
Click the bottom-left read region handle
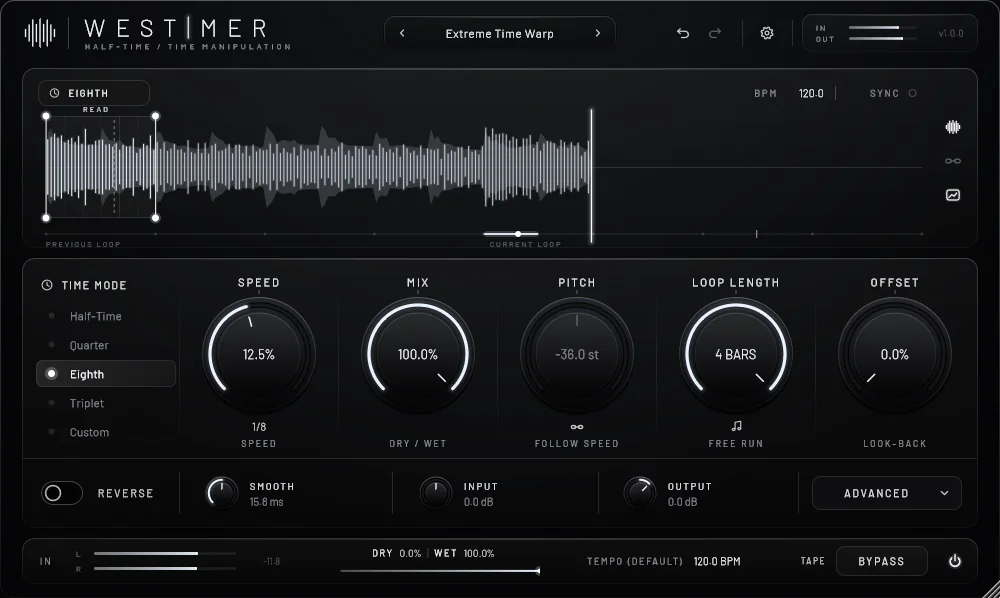click(x=46, y=218)
